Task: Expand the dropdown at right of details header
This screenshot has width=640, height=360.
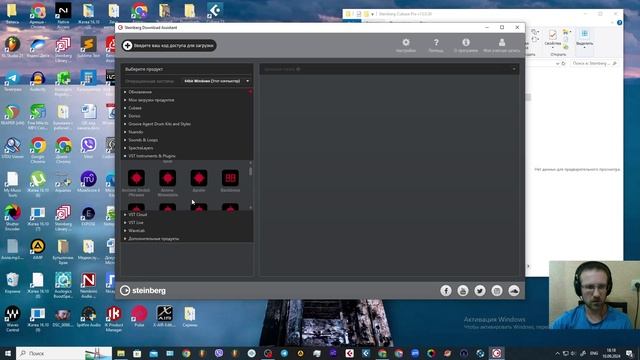Action: click(x=514, y=69)
